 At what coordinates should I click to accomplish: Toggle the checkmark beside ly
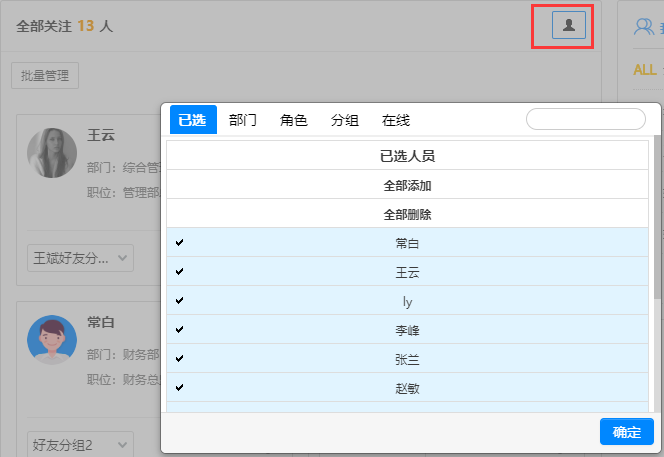pos(180,301)
